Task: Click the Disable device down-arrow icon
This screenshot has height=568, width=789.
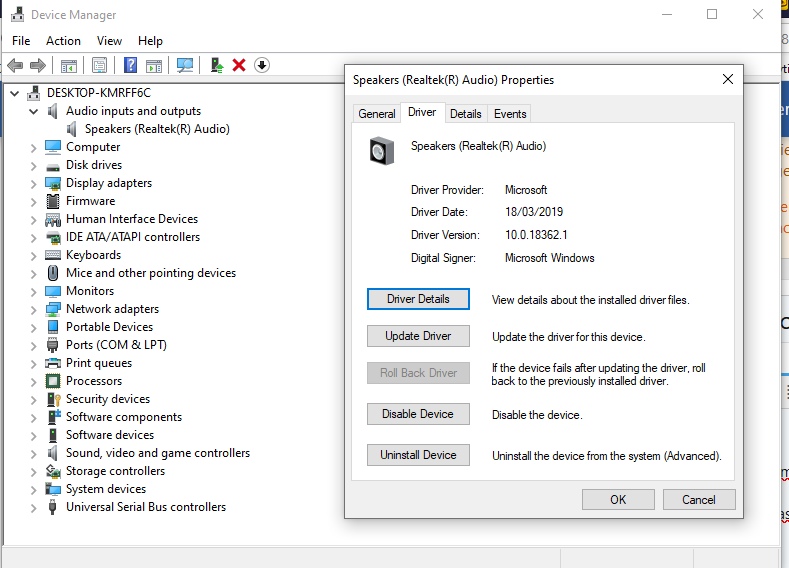Action: 262,65
